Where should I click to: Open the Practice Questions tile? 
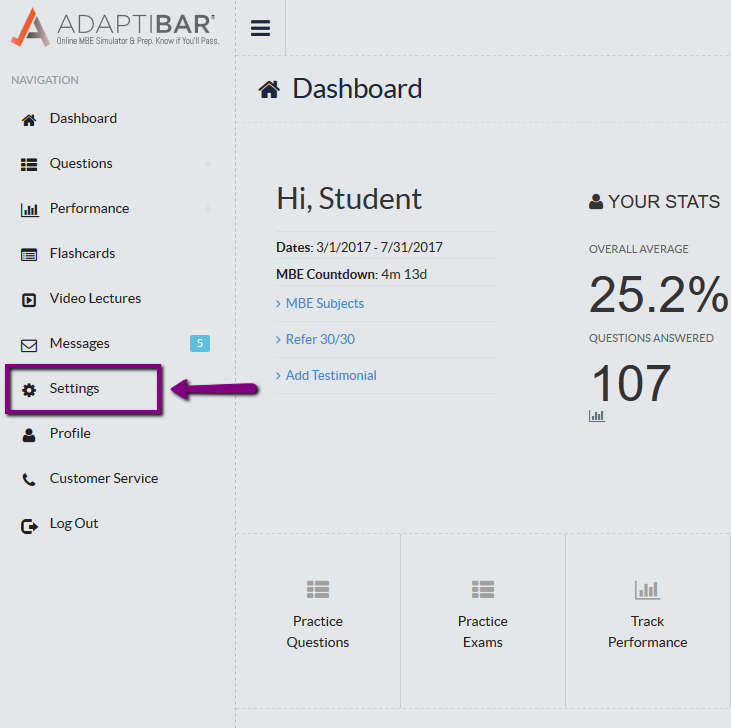[x=318, y=620]
